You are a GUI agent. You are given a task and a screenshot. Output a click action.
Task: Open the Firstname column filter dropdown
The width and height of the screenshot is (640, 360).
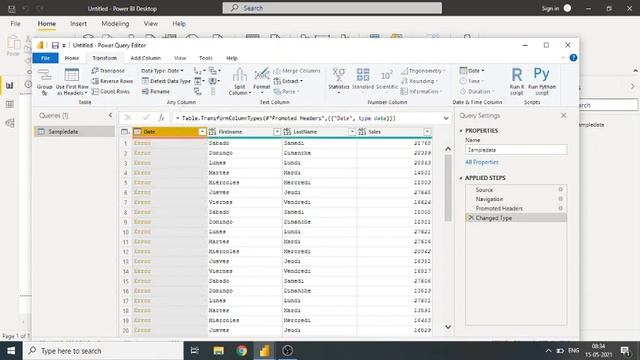[277, 132]
